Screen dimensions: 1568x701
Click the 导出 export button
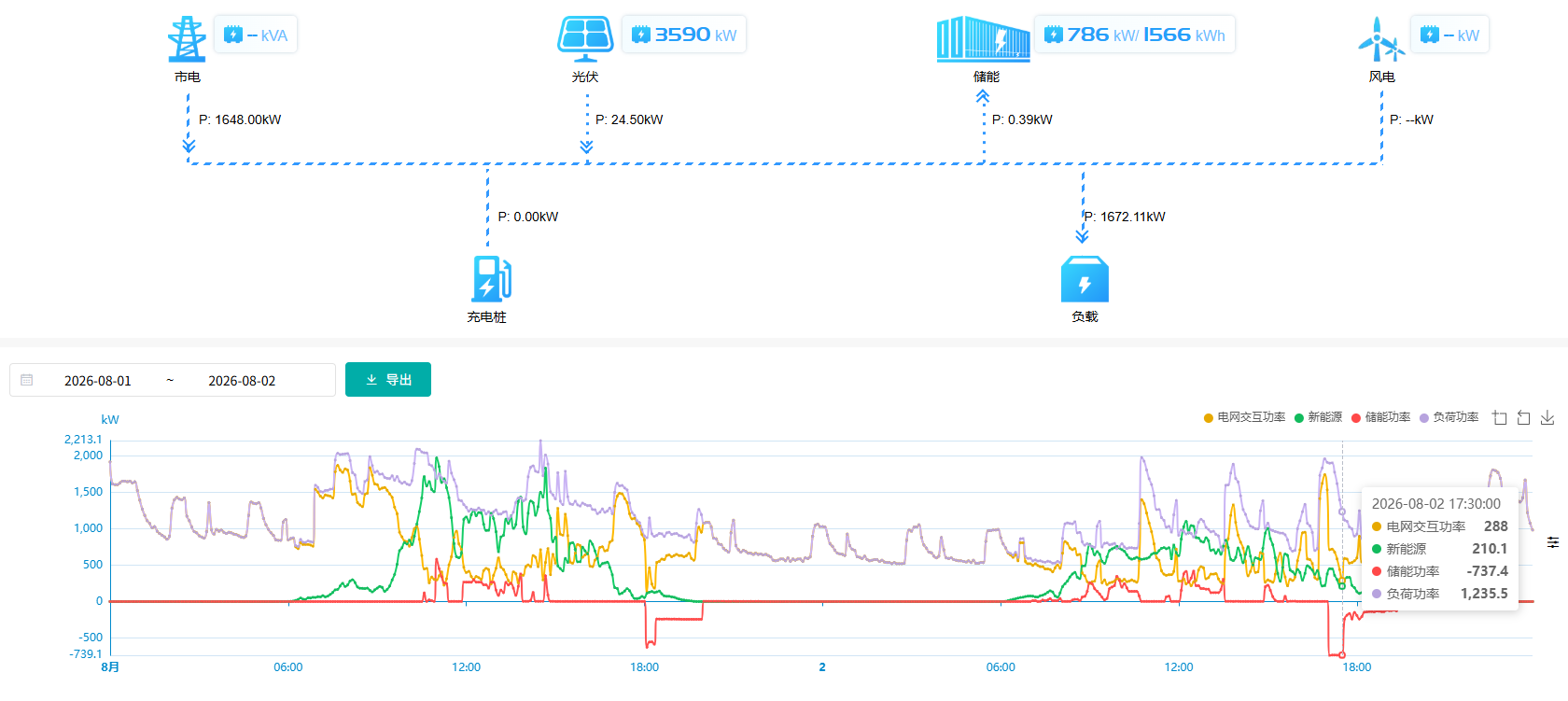point(388,380)
